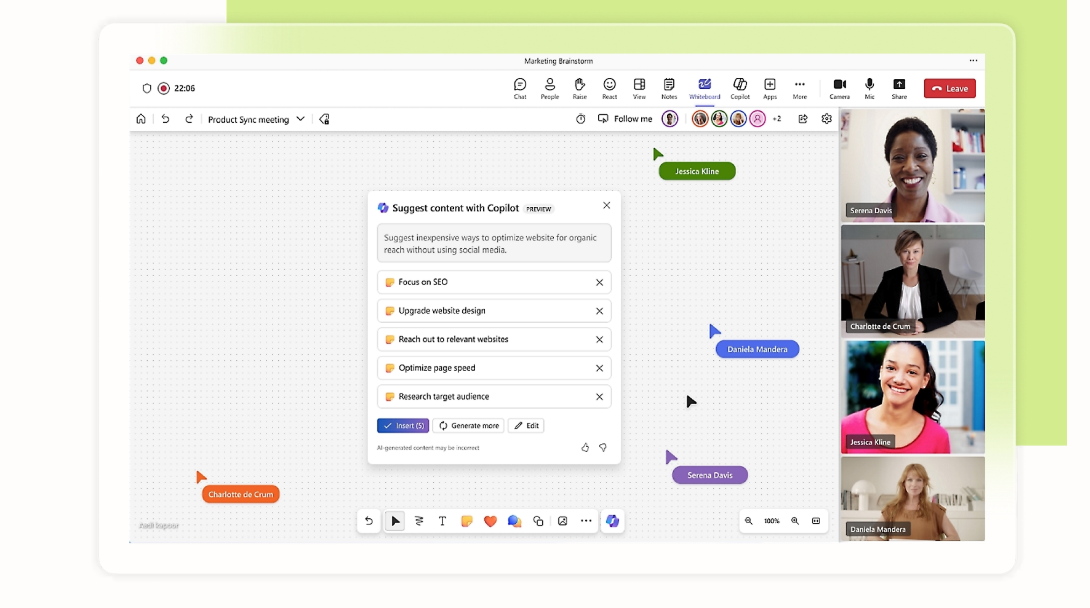Open the Chat panel
The height and width of the screenshot is (608, 1090).
[x=519, y=88]
